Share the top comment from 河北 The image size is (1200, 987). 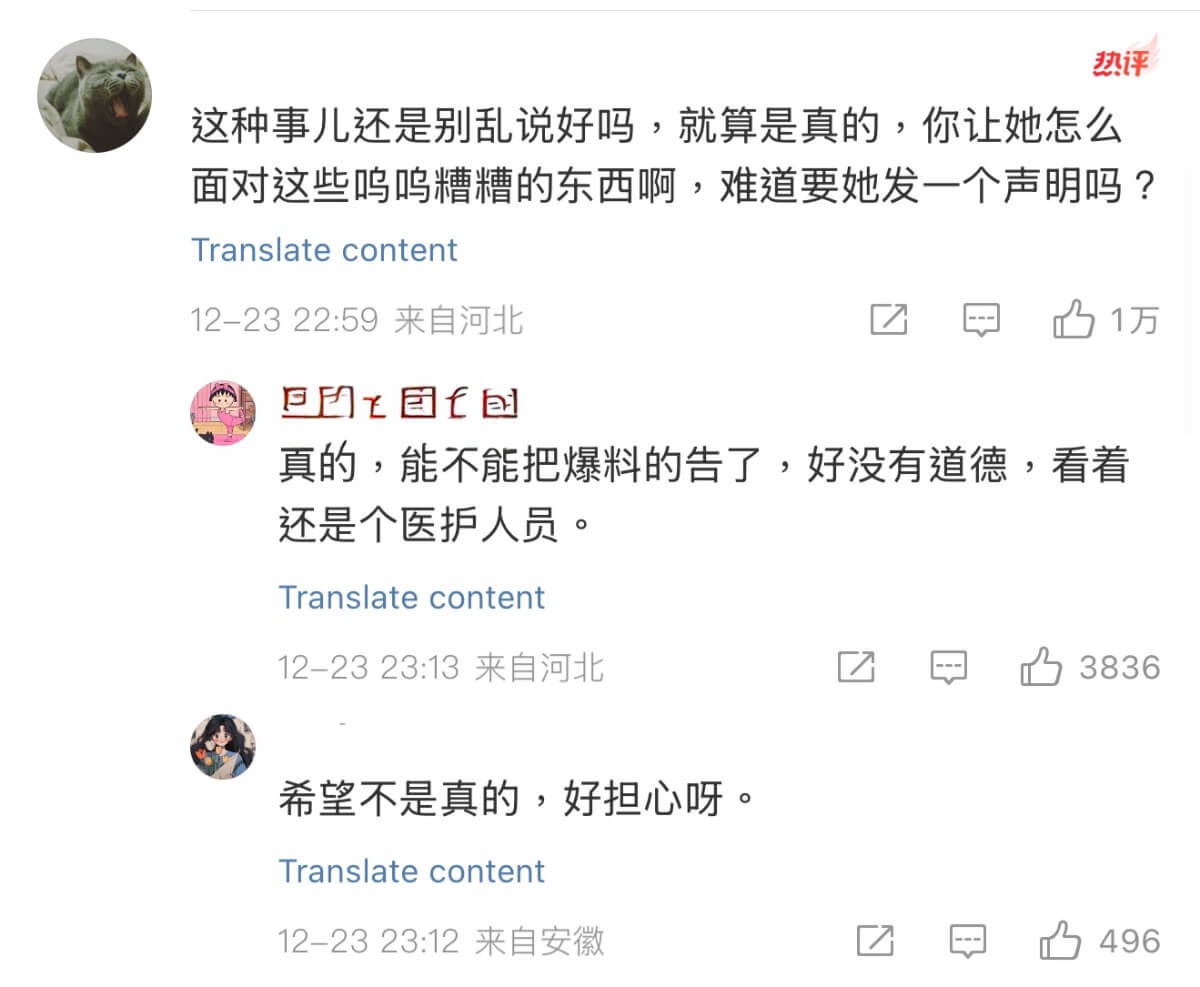click(x=889, y=320)
